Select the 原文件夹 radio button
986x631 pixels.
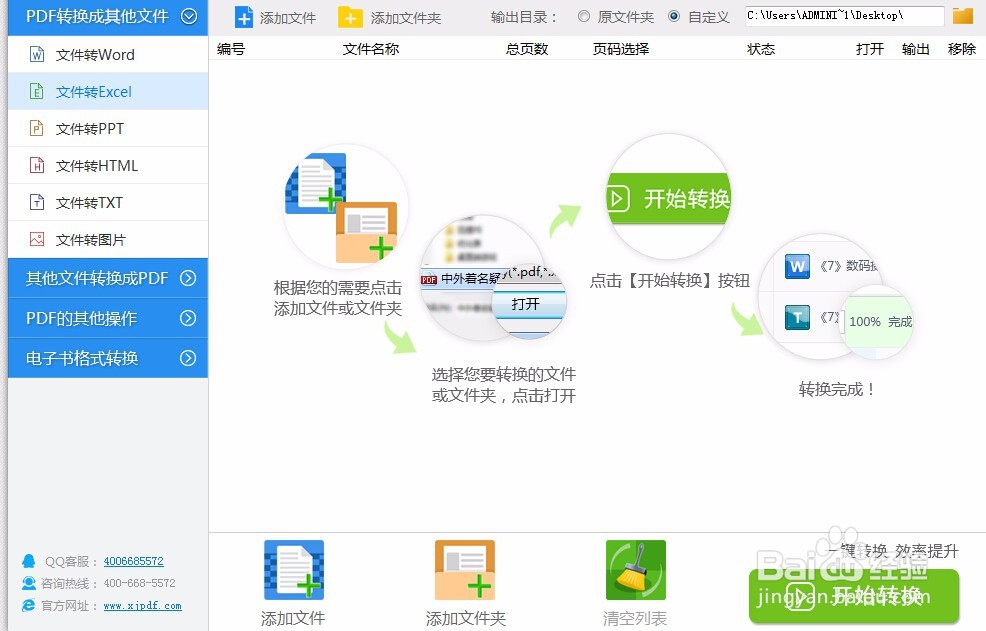pyautogui.click(x=584, y=16)
